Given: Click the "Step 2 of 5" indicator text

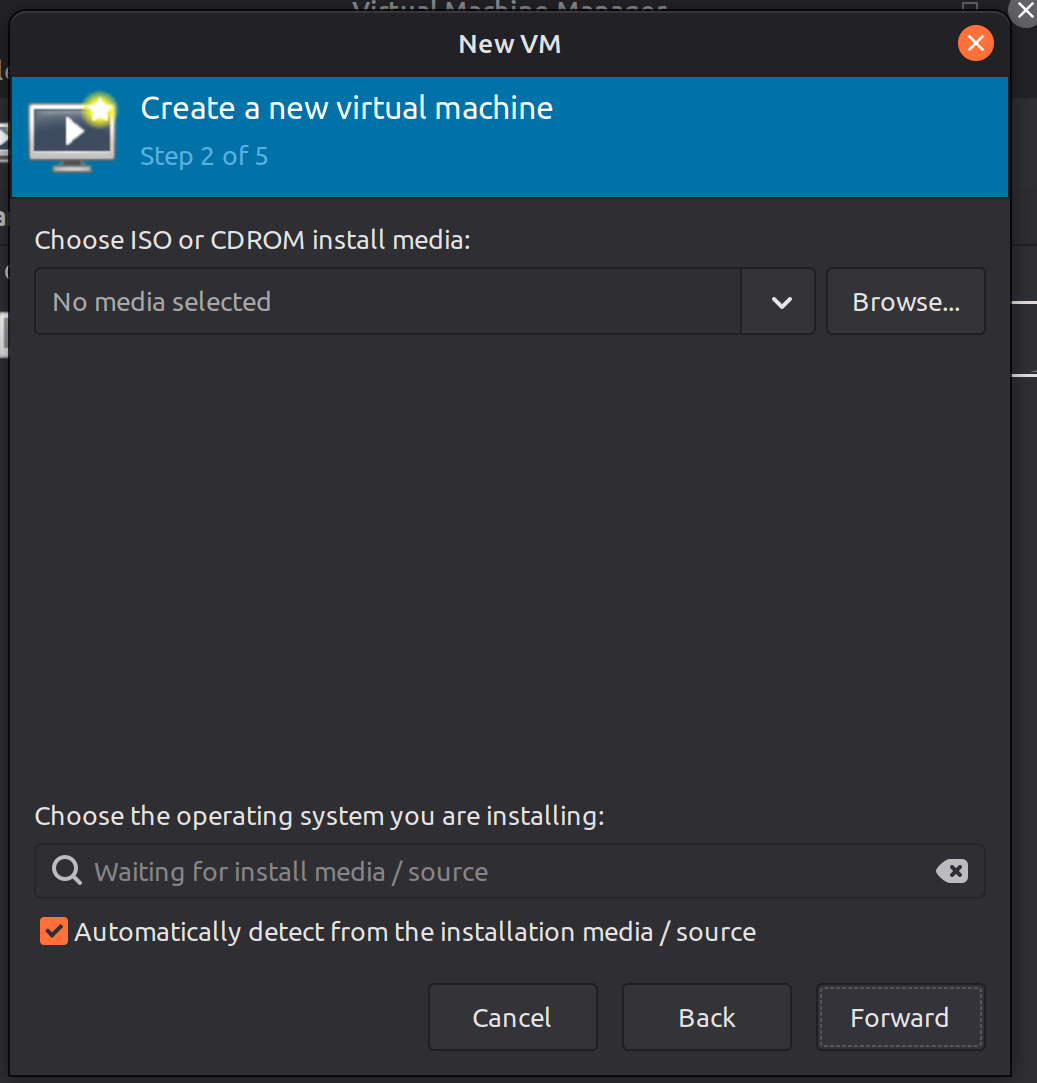Looking at the screenshot, I should (x=204, y=156).
